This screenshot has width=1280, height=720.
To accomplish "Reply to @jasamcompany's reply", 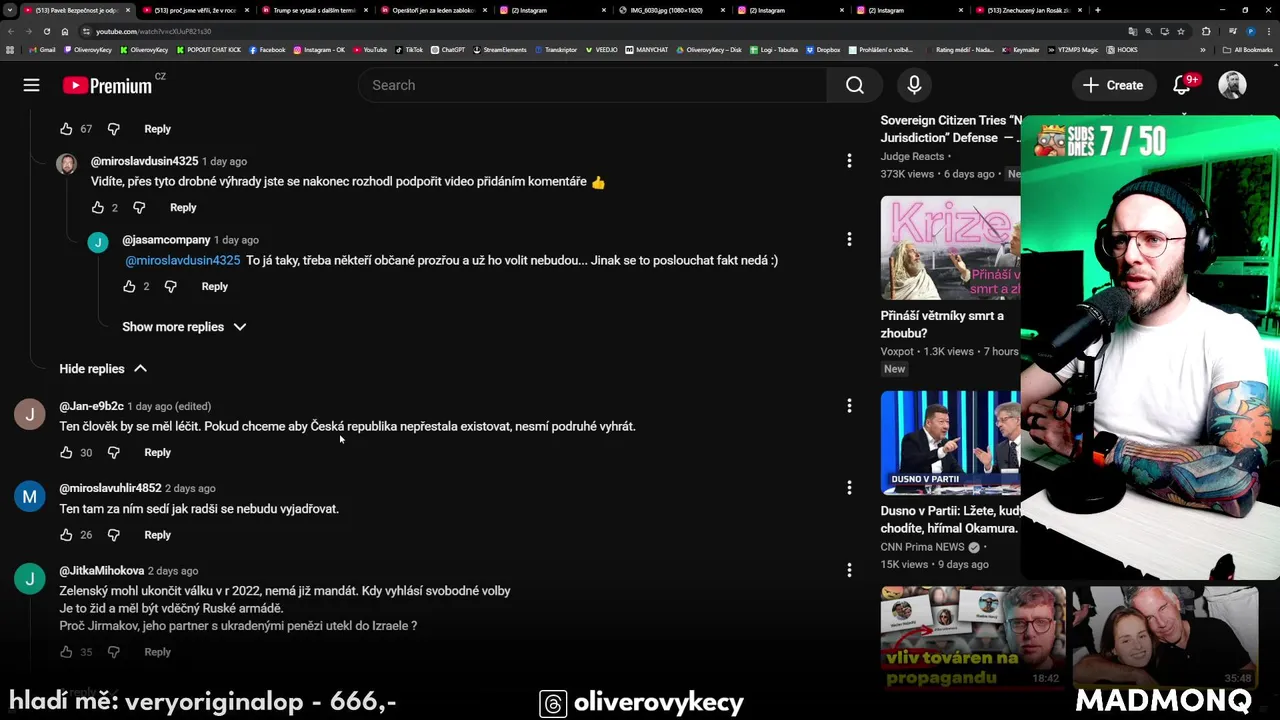I will tap(214, 286).
